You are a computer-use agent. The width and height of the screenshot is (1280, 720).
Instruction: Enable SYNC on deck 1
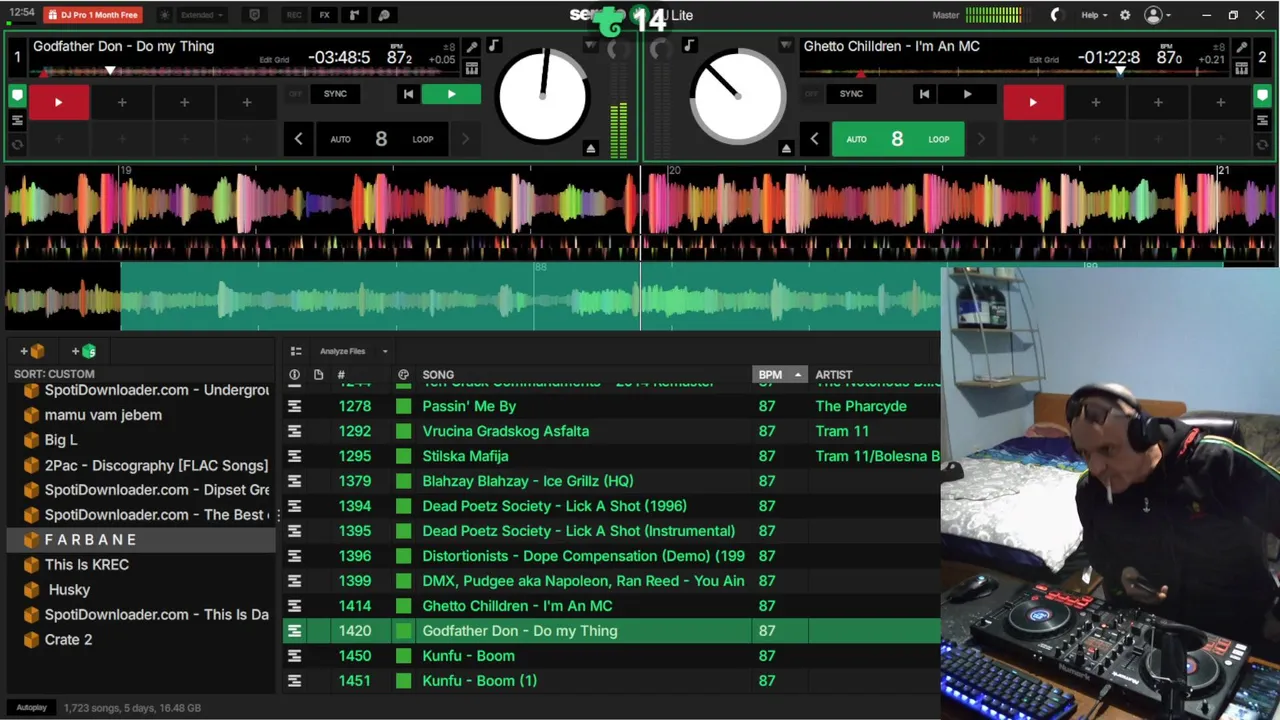[x=335, y=94]
